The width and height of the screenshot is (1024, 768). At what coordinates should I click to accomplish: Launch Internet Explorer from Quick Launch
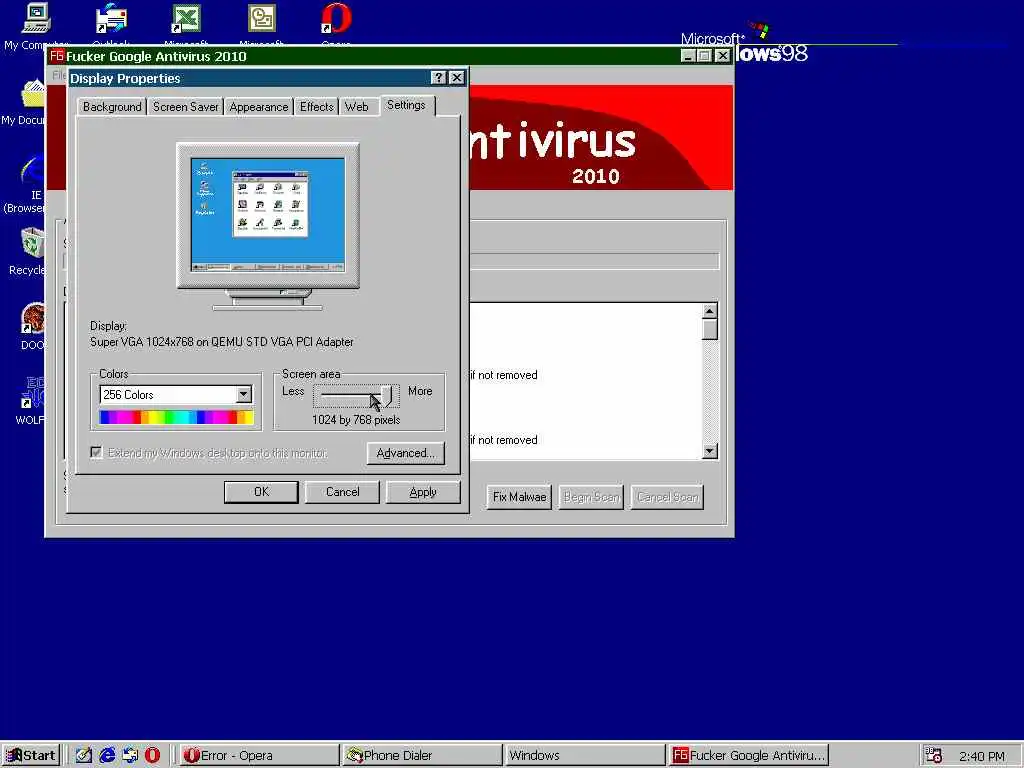tap(107, 756)
